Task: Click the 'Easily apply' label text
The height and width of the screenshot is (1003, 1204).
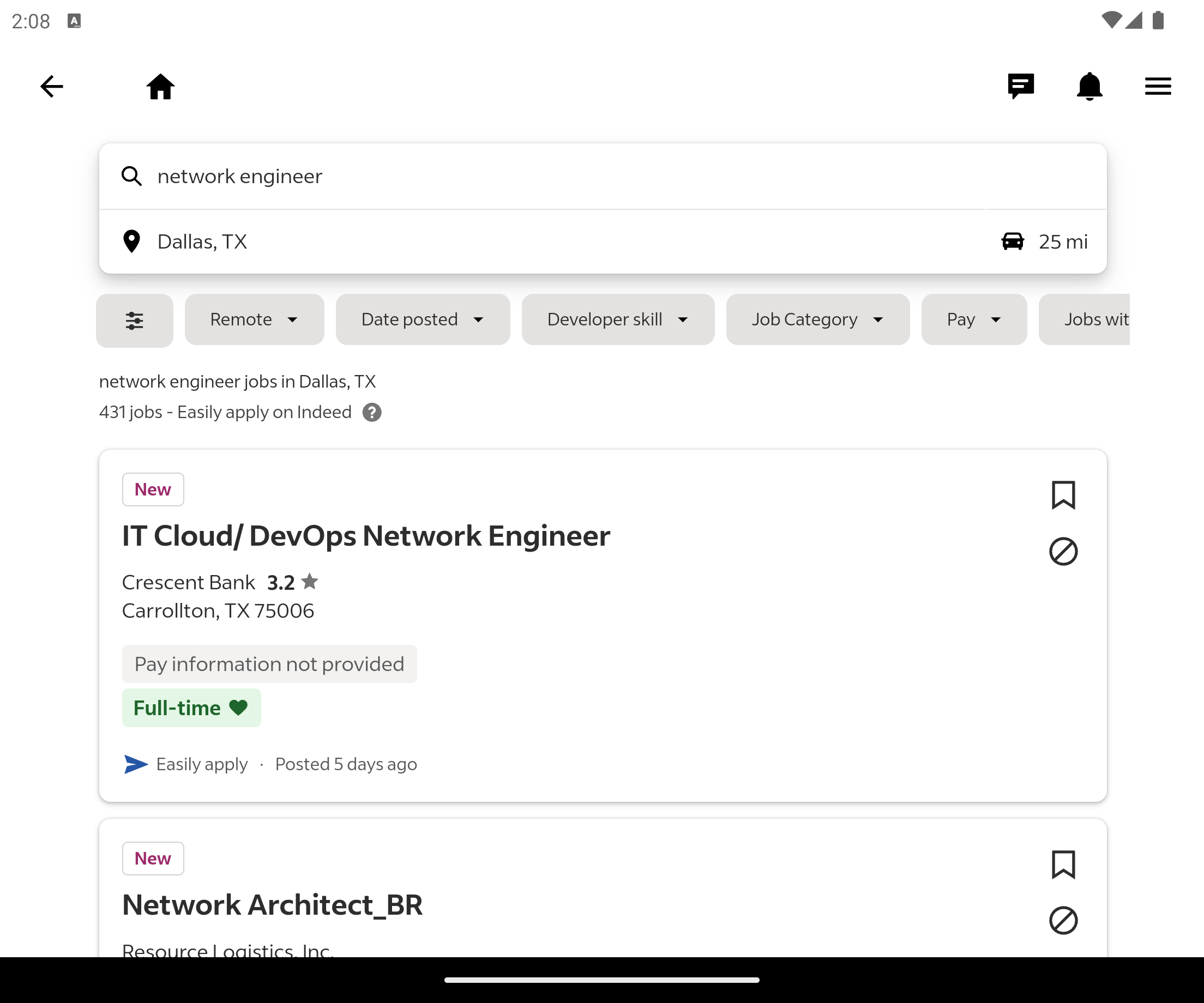Action: click(x=202, y=764)
